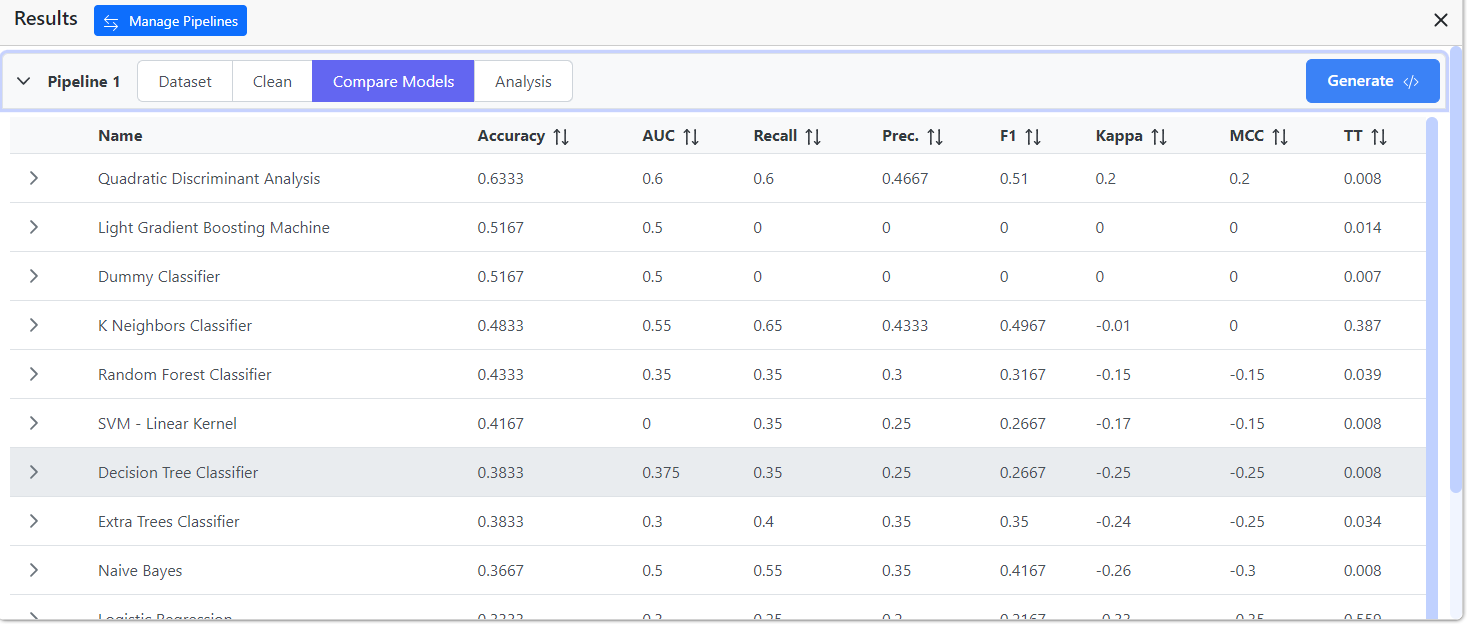Viewport: 1467px width, 628px height.
Task: Select the Clean tab
Action: 272,81
